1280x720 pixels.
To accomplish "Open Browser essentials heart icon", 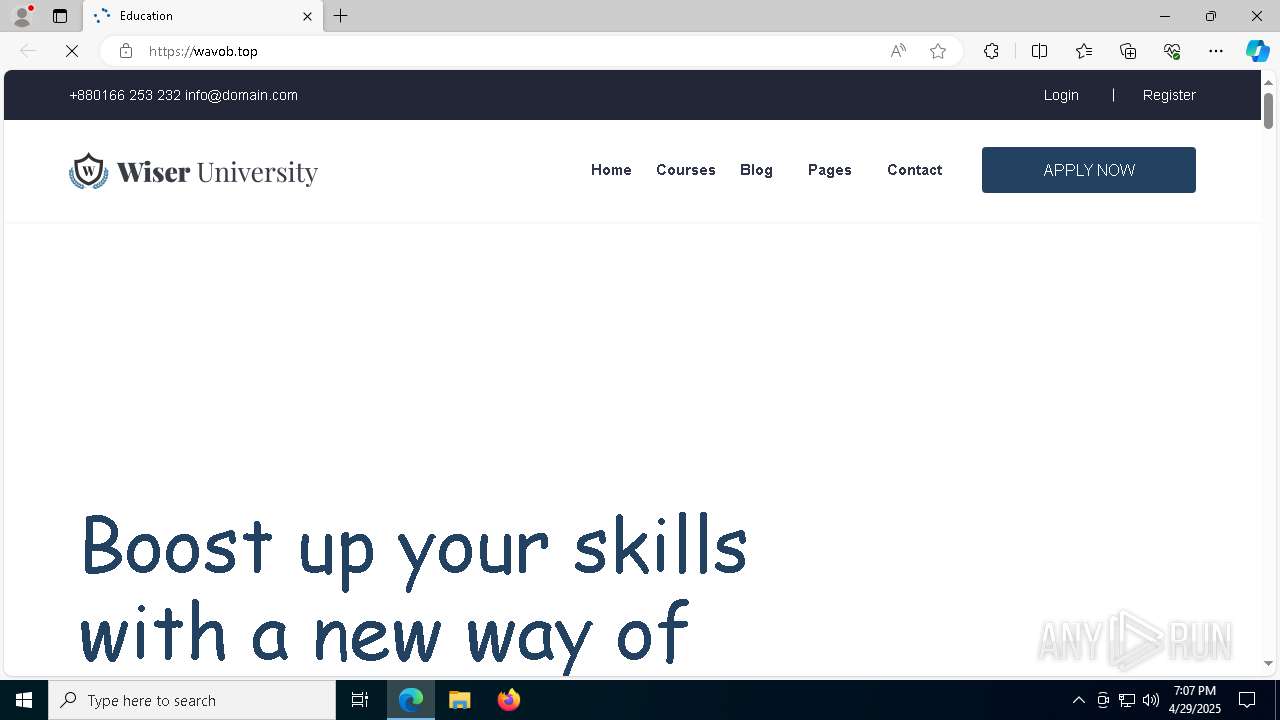I will click(x=1172, y=51).
